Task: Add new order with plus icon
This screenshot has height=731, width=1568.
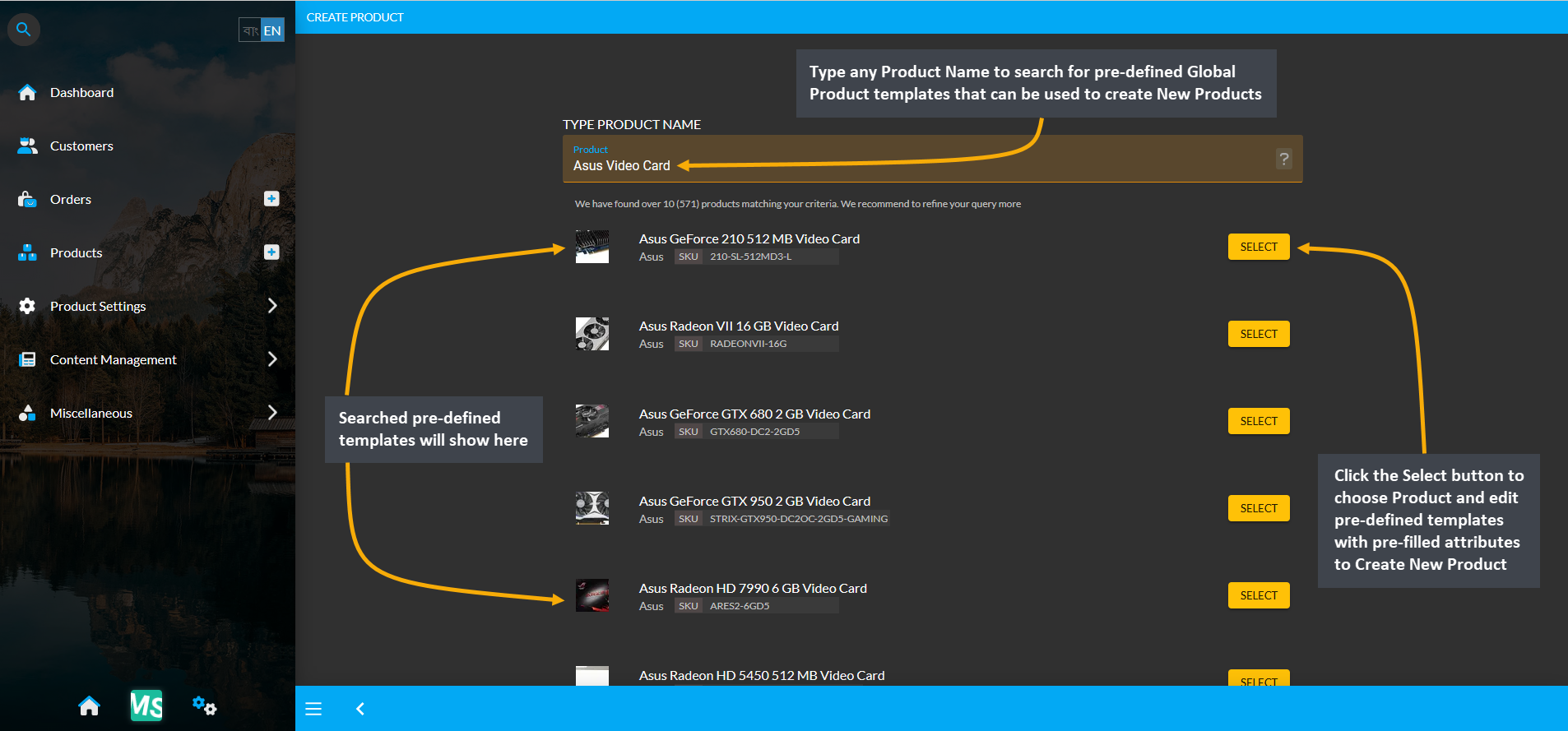Action: [271, 198]
